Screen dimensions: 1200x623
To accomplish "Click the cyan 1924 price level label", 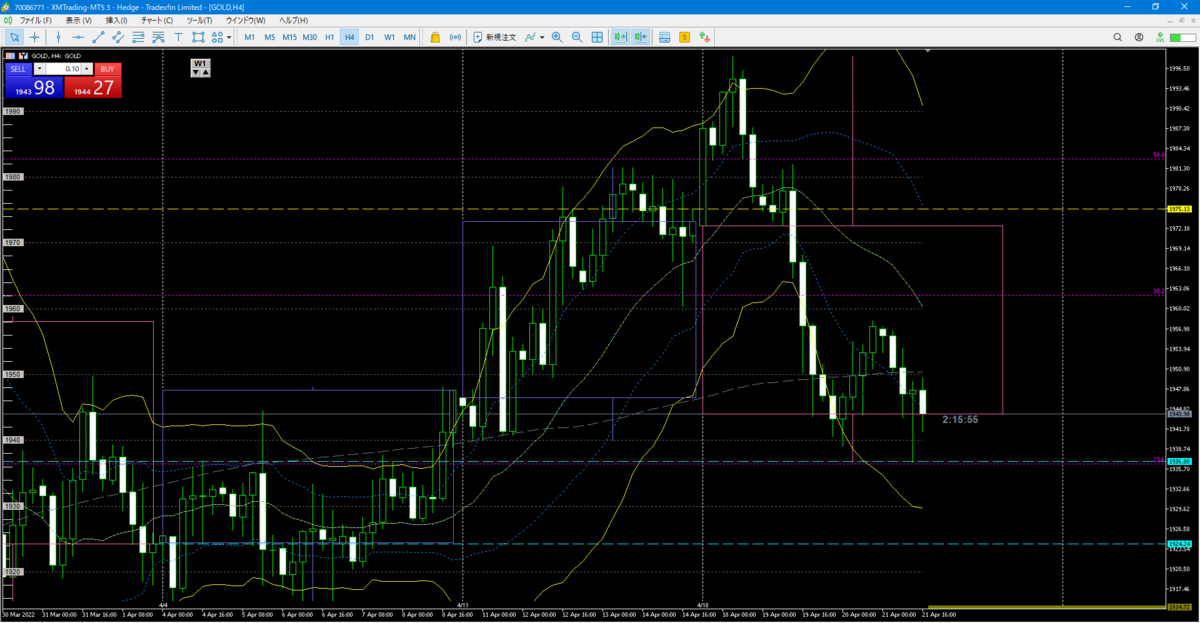I will [x=1177, y=544].
